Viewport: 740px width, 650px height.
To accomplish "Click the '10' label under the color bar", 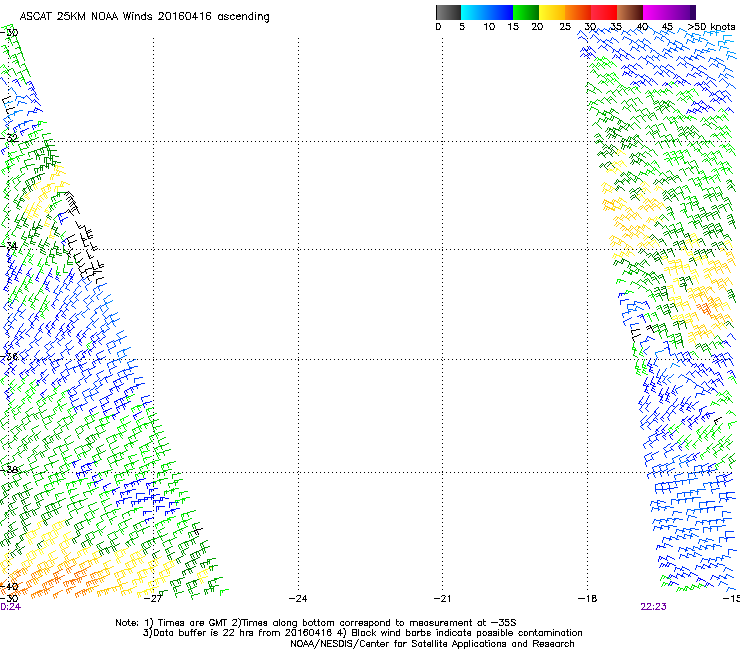I will point(489,27).
